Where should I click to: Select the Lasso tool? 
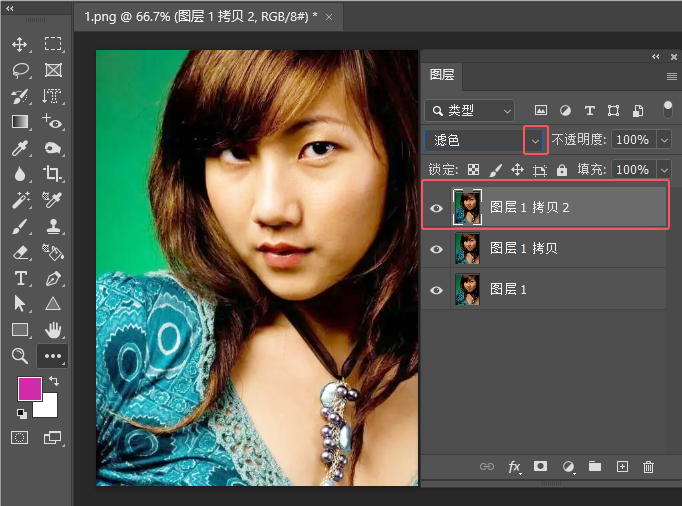[x=20, y=70]
